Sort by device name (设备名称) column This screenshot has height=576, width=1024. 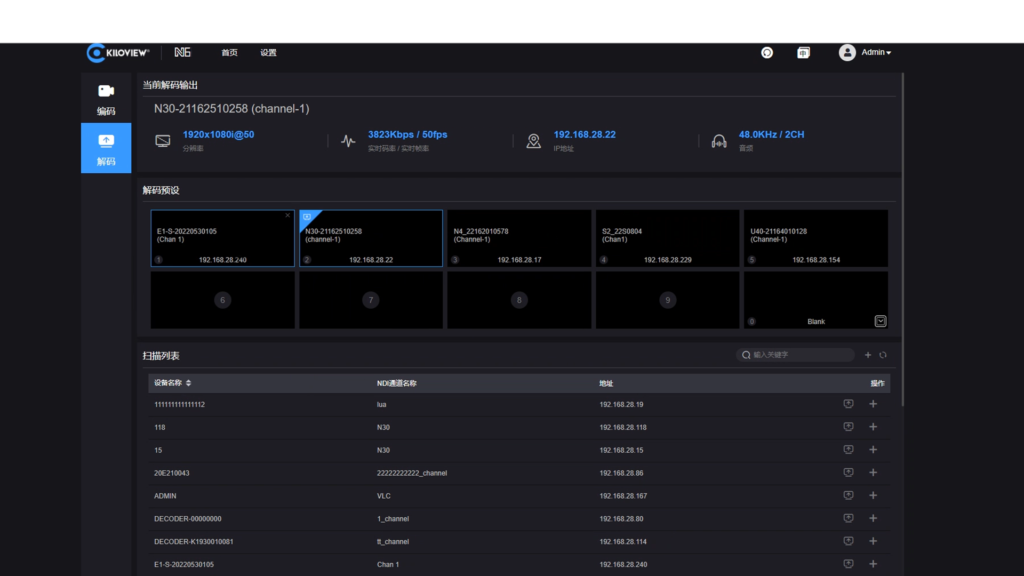click(172, 383)
